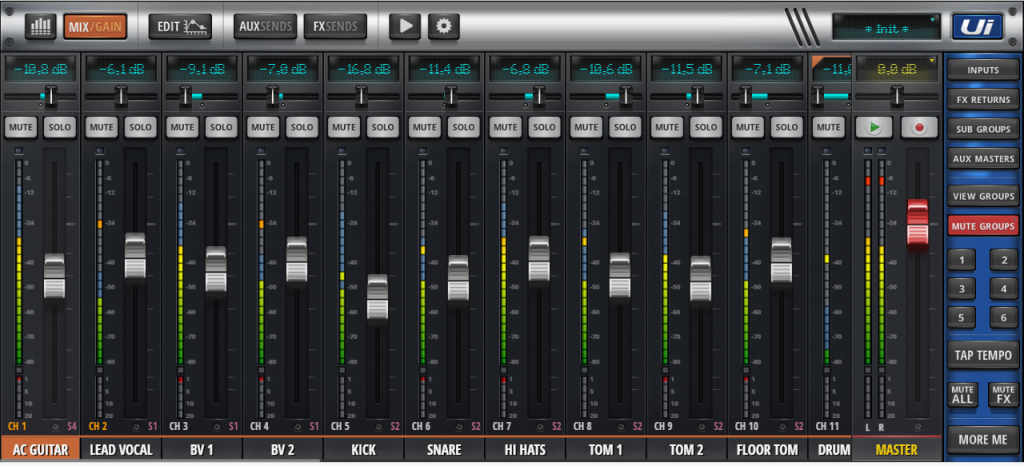Open MORE ME
The image size is (1024, 466).
pyautogui.click(x=983, y=440)
